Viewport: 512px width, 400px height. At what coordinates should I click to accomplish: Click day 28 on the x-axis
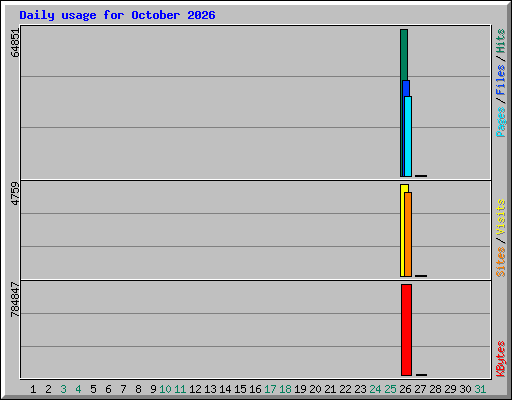[435, 389]
